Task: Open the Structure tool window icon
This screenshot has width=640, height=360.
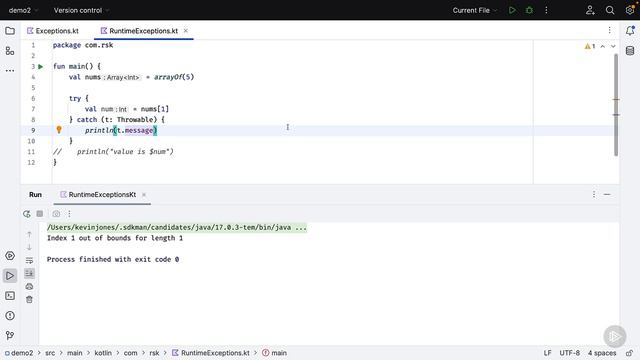Action: (x=10, y=51)
